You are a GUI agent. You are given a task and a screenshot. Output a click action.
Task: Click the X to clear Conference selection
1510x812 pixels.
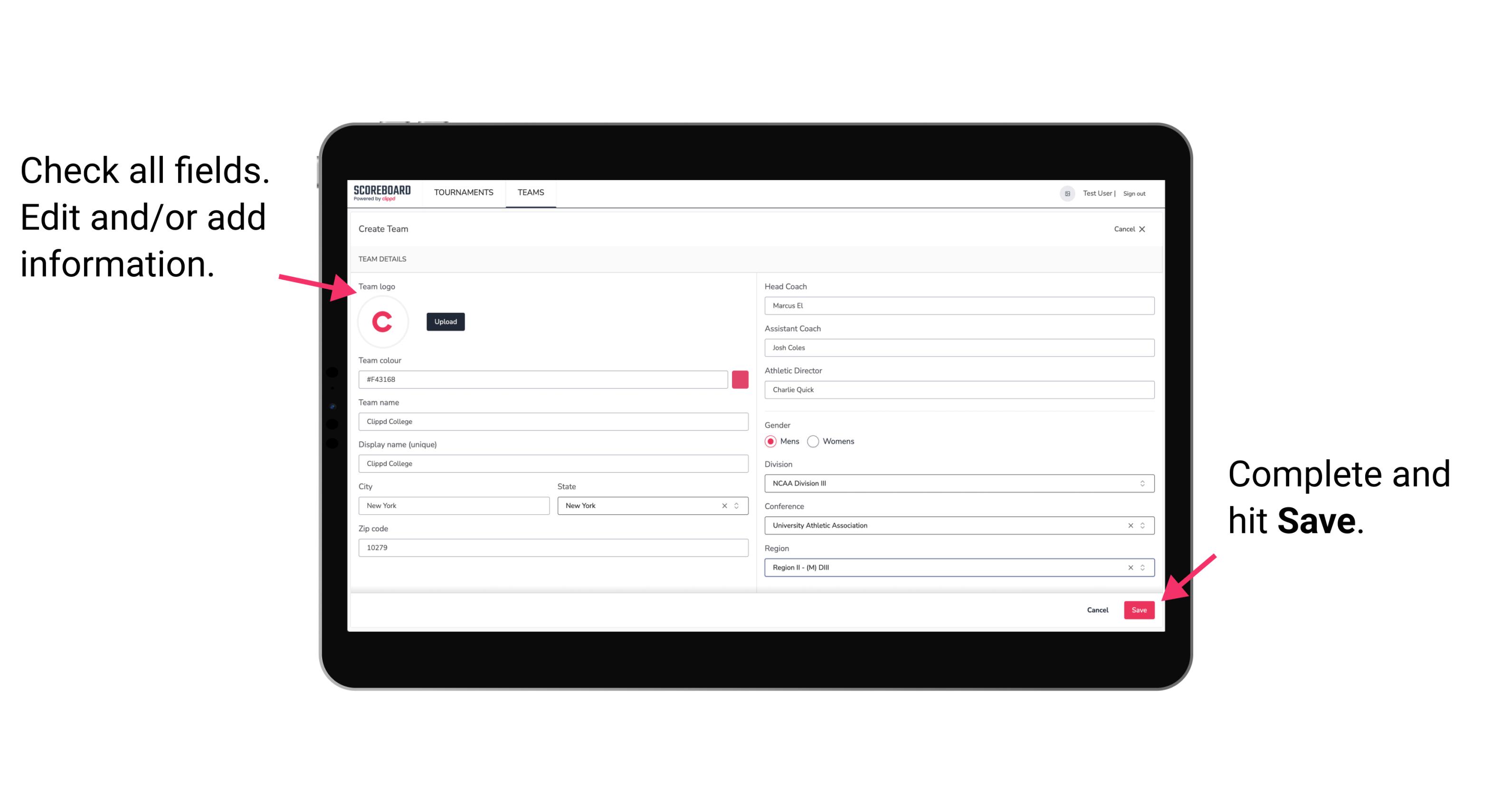point(1128,525)
